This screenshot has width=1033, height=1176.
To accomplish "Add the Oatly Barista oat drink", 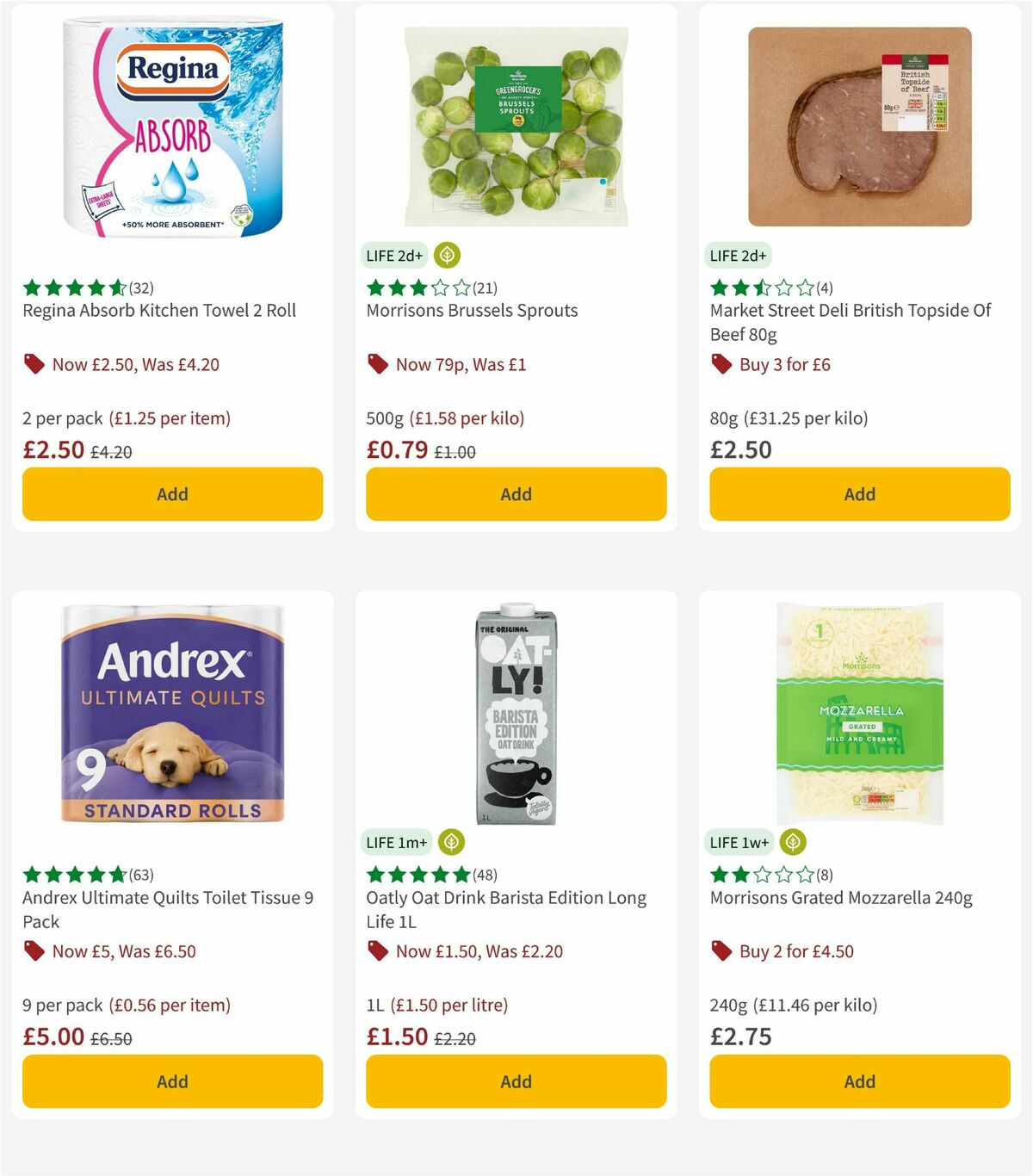I will 515,1080.
